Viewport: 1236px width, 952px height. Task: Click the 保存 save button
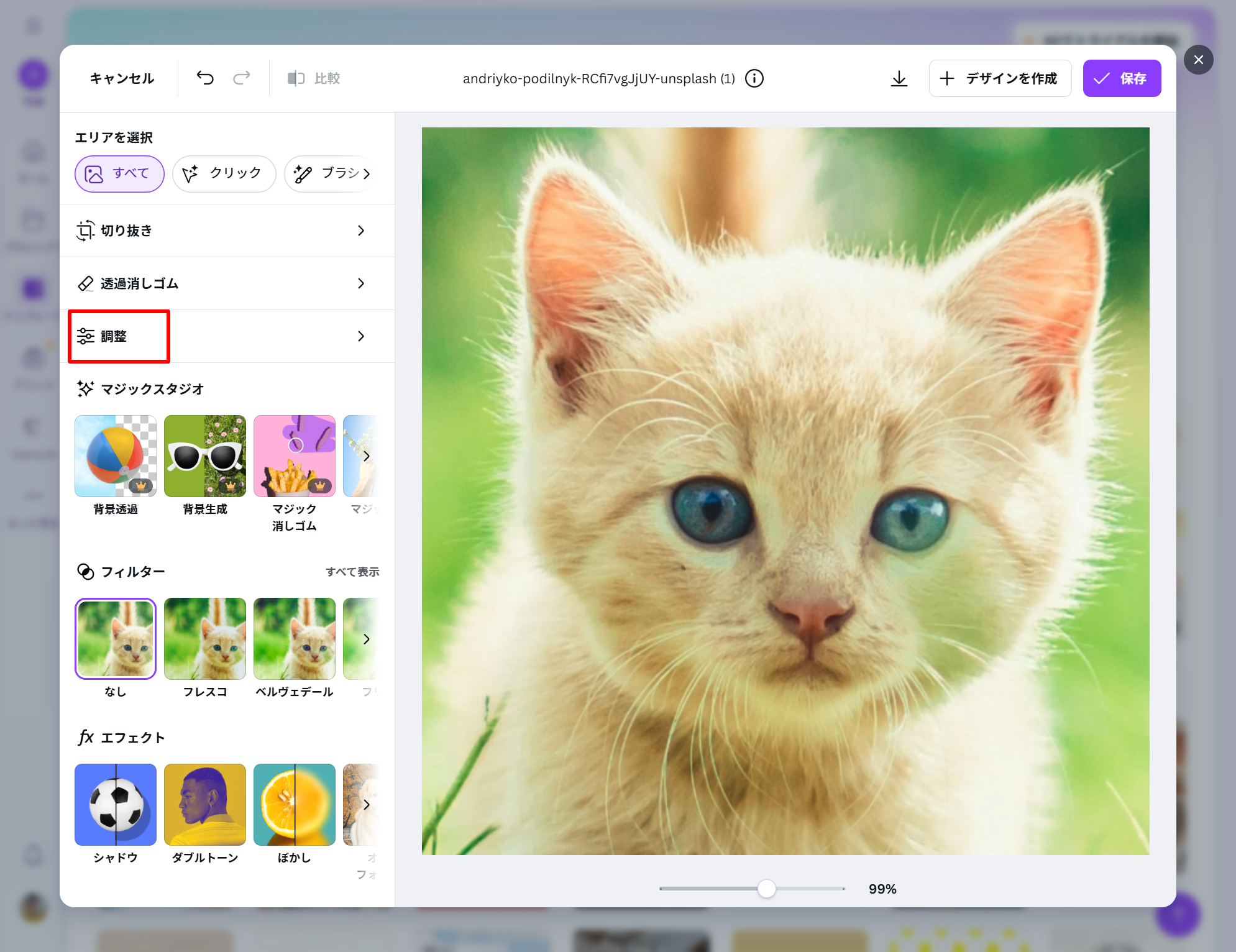[1122, 78]
